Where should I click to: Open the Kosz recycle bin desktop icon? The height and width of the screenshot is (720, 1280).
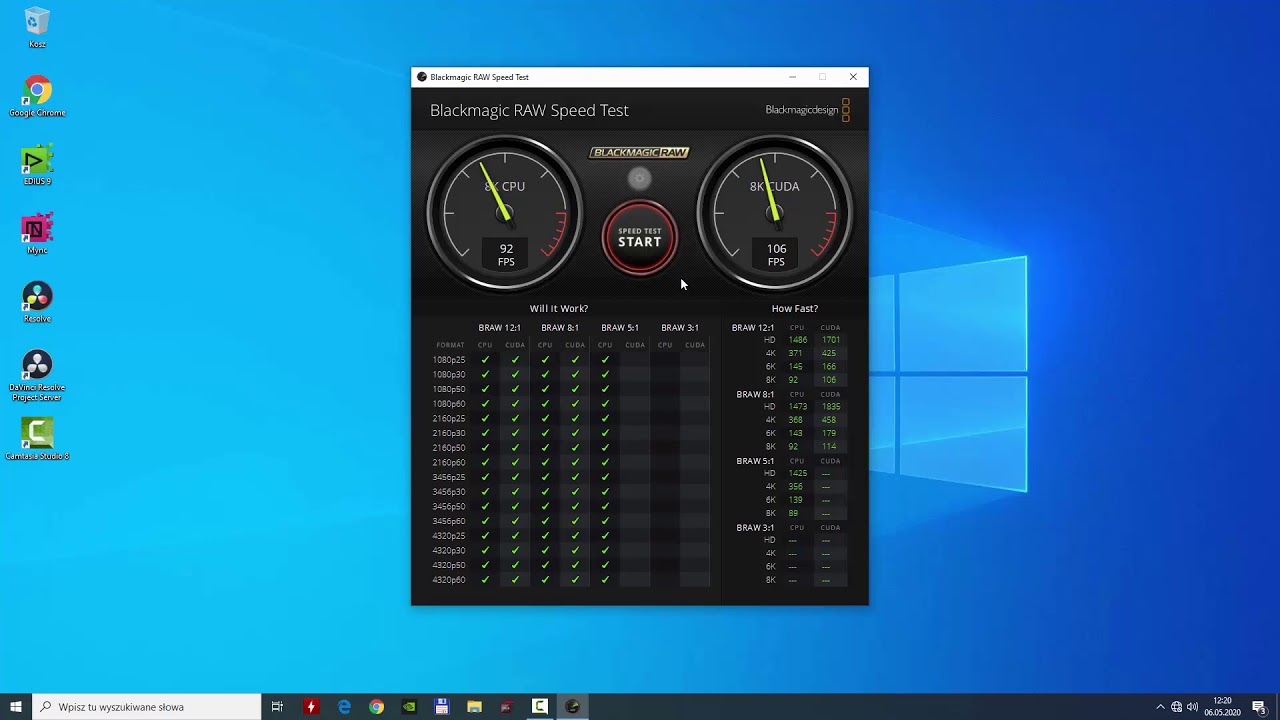coord(37,27)
